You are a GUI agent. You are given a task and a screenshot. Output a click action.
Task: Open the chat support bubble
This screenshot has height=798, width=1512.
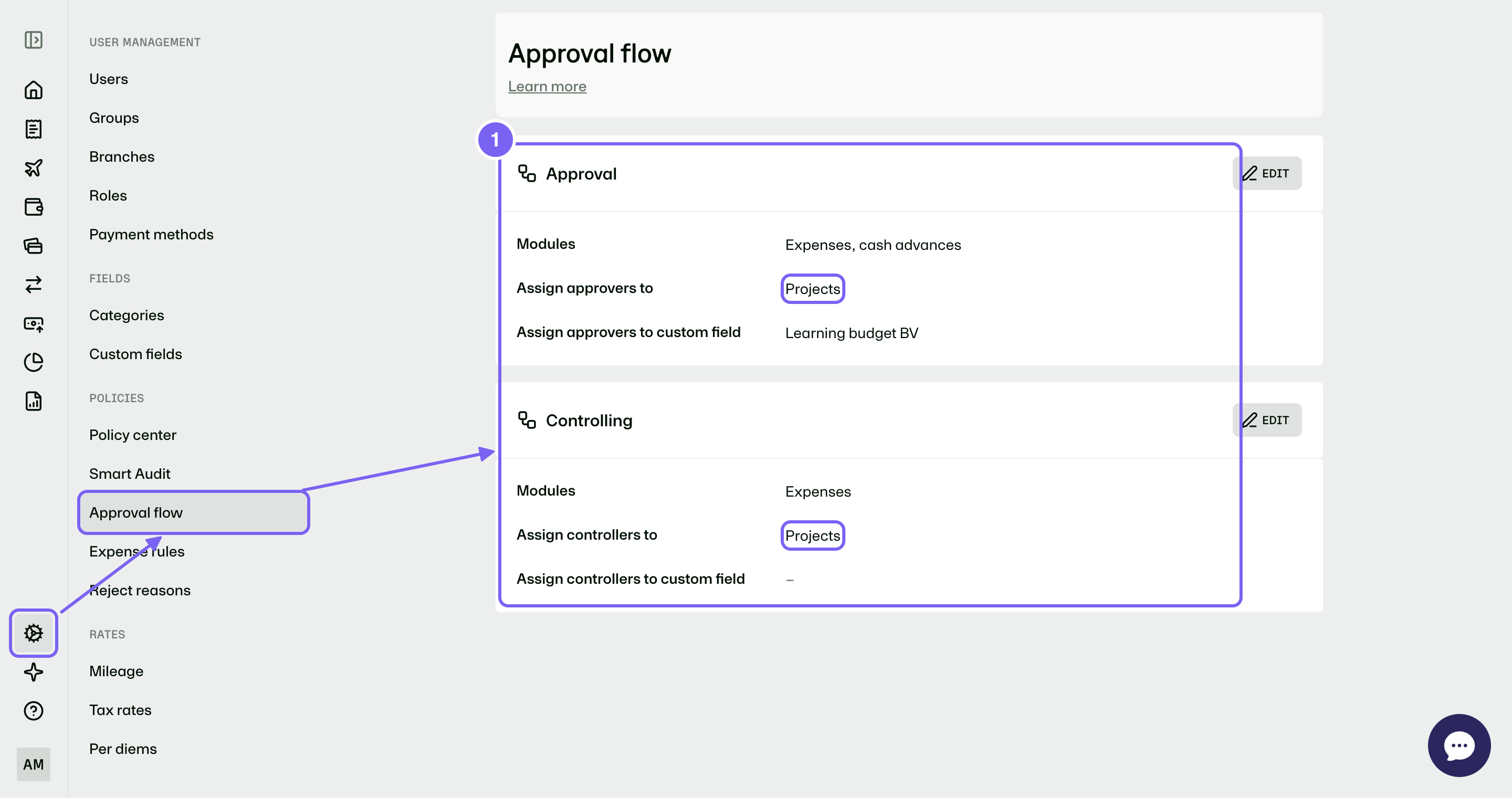(x=1458, y=745)
